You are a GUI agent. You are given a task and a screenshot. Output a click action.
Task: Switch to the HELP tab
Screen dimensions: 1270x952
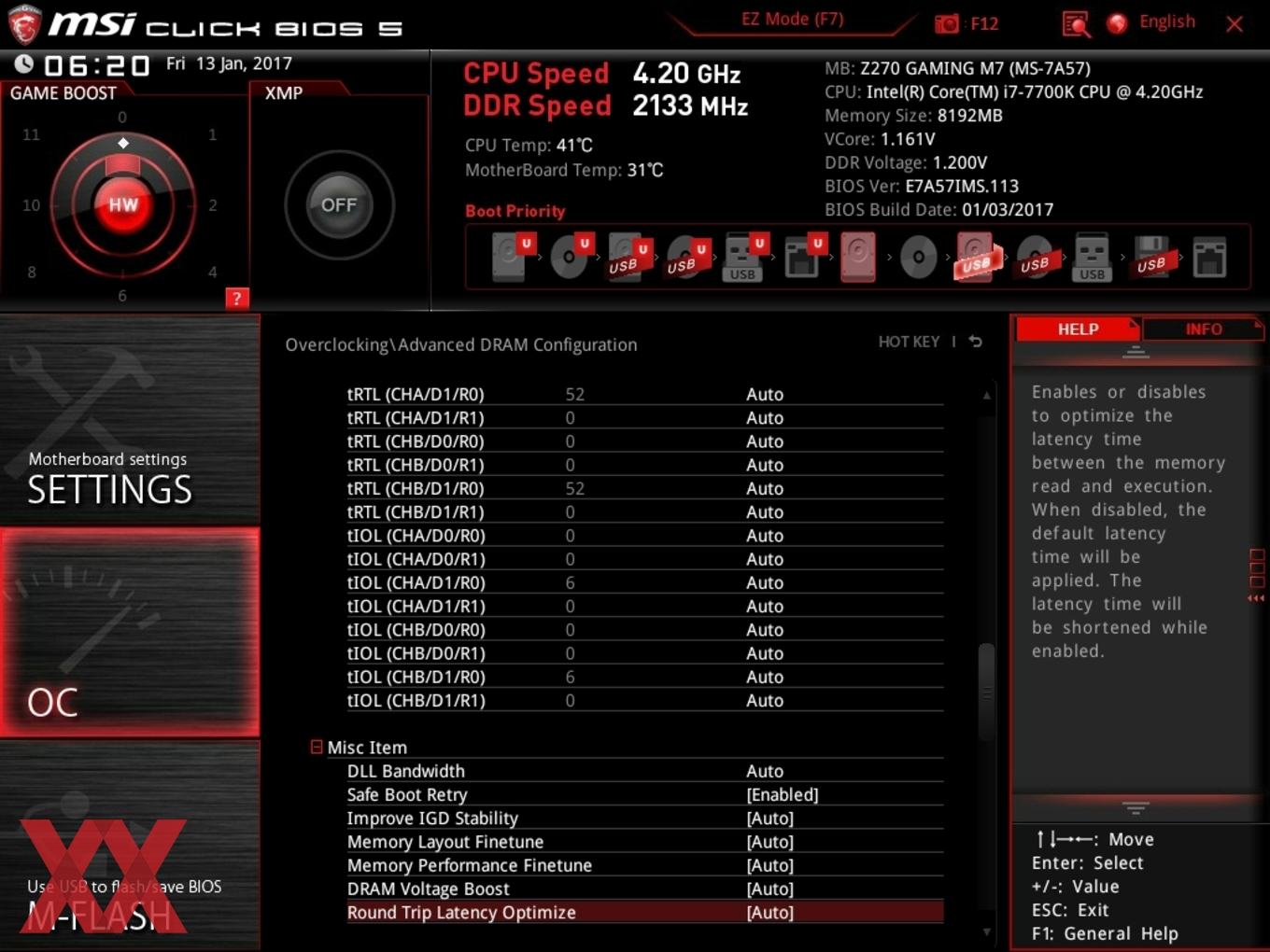[1078, 329]
